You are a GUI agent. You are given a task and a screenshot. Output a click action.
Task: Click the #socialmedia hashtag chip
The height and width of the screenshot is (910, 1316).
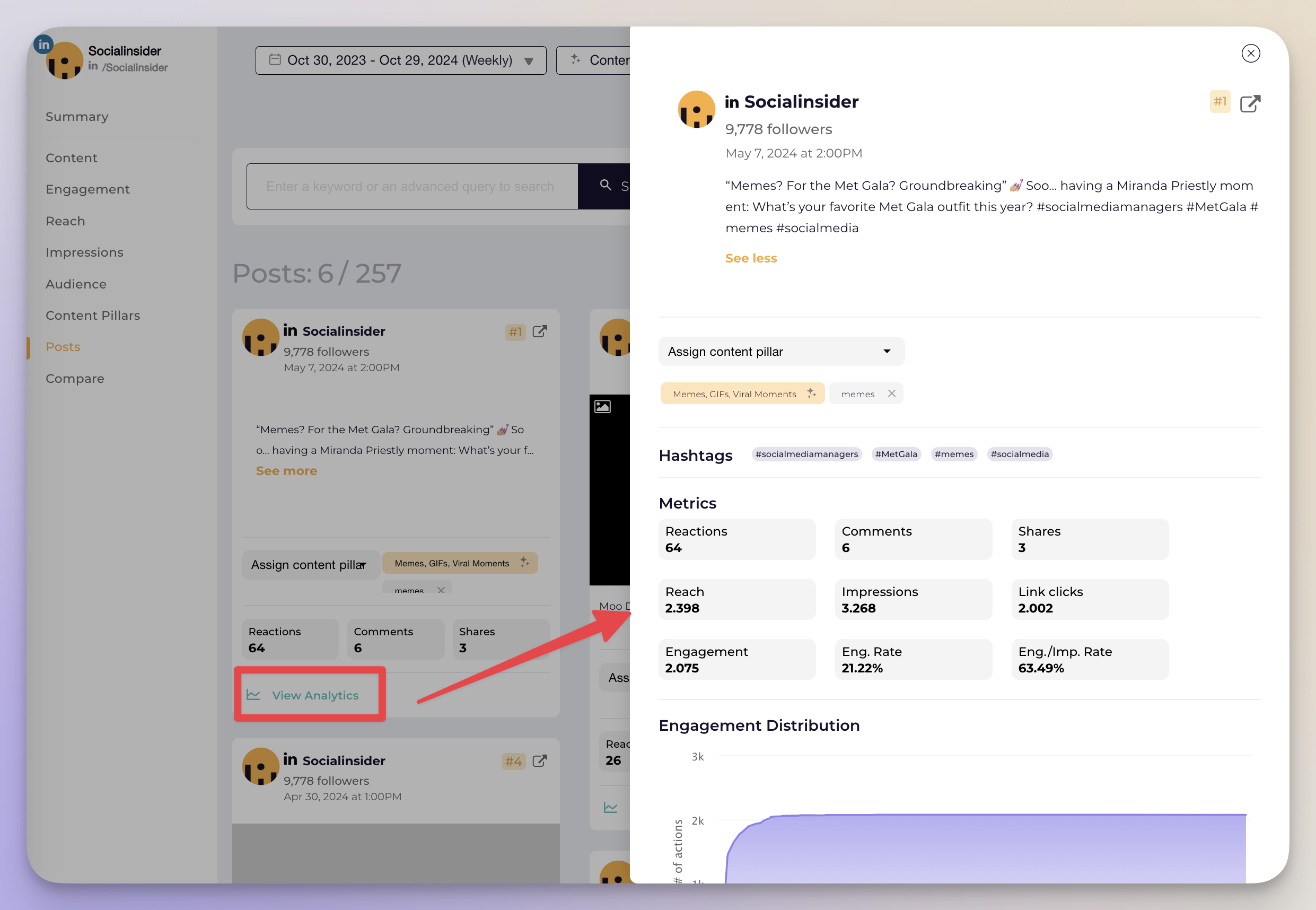pyautogui.click(x=1019, y=454)
